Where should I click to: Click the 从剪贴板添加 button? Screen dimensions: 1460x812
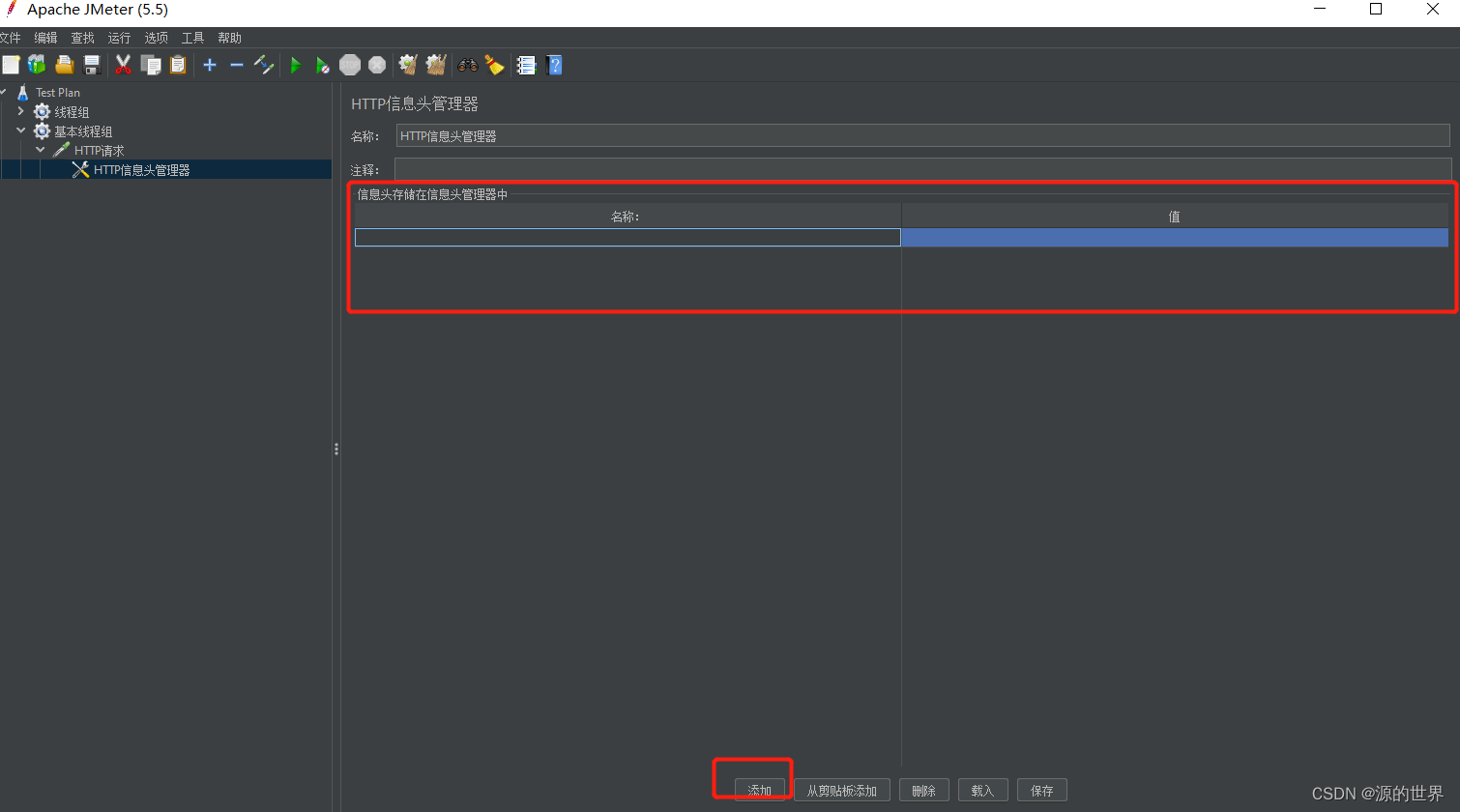842,790
